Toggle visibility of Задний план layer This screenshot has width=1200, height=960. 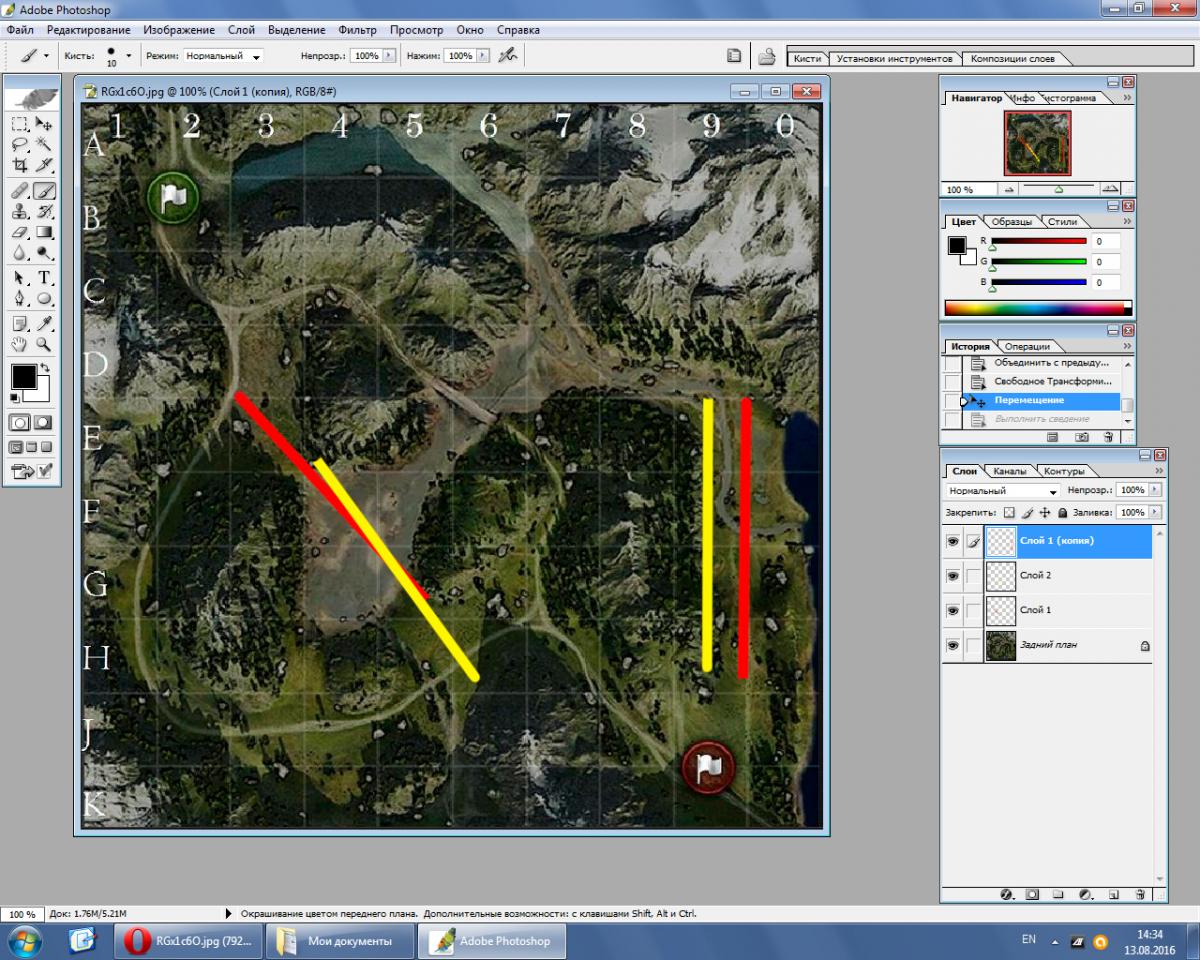pyautogui.click(x=953, y=646)
